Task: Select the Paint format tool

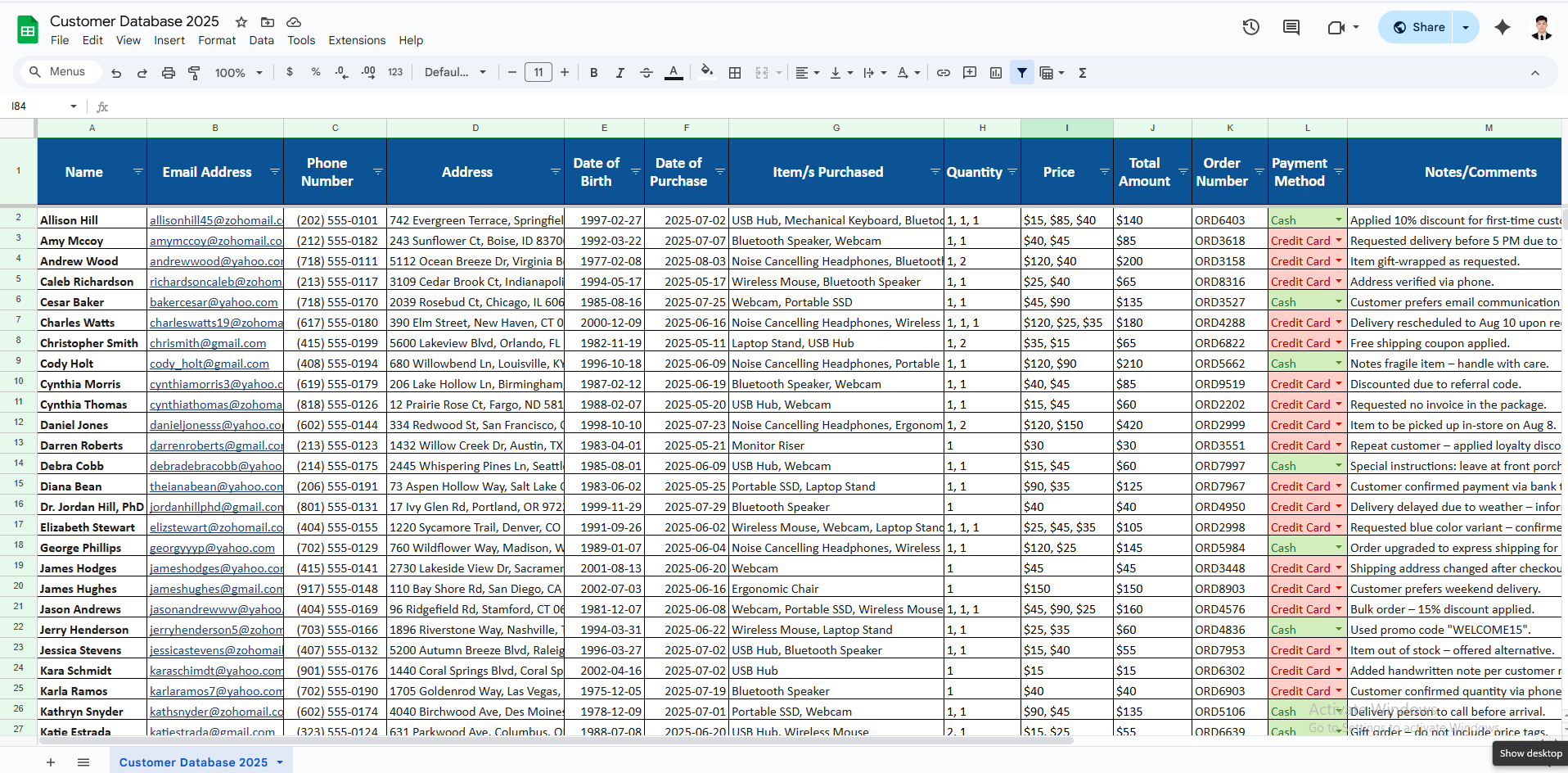Action: 194,73
